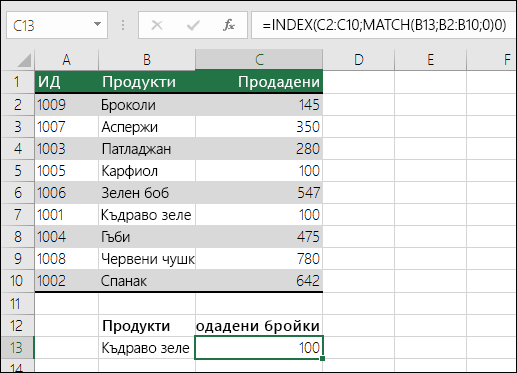The image size is (517, 373).
Task: Select cell with ID 1007
Action: pos(67,127)
